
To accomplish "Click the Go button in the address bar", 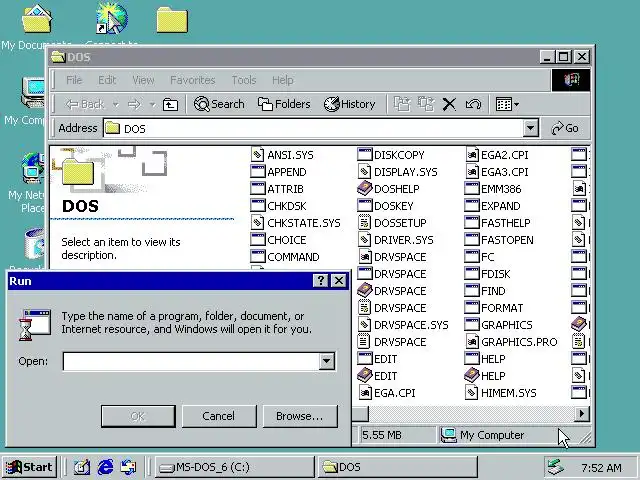I will [565, 128].
